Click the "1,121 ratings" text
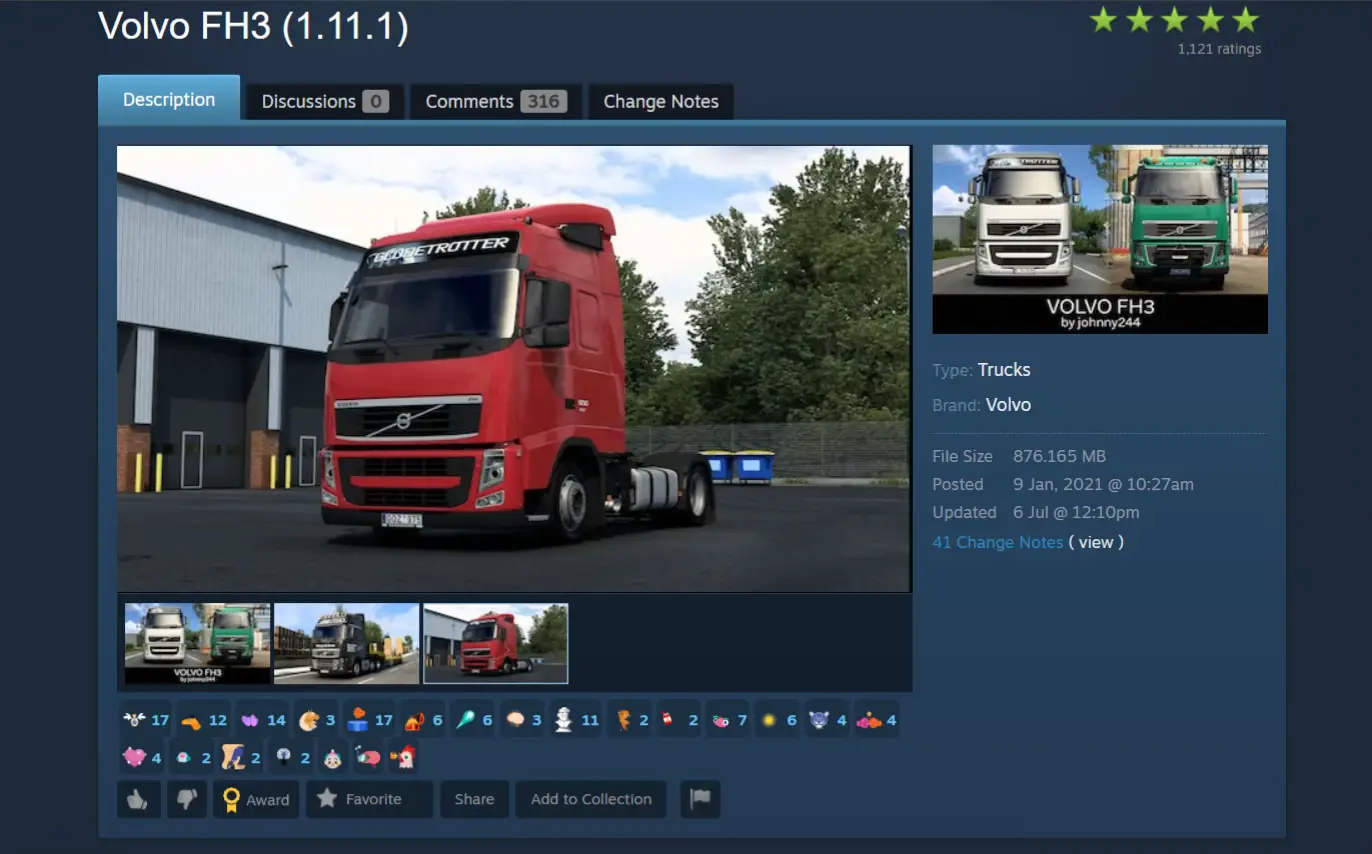 point(1219,49)
